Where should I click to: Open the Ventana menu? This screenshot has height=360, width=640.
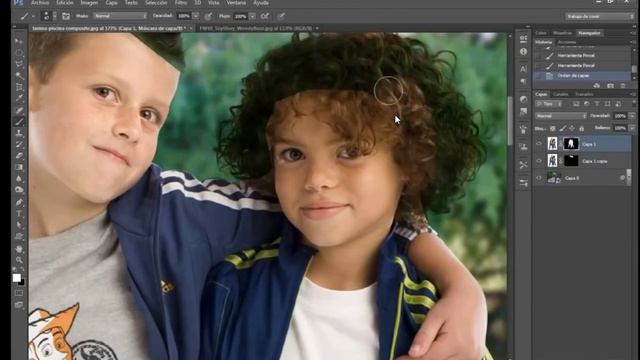236,3
